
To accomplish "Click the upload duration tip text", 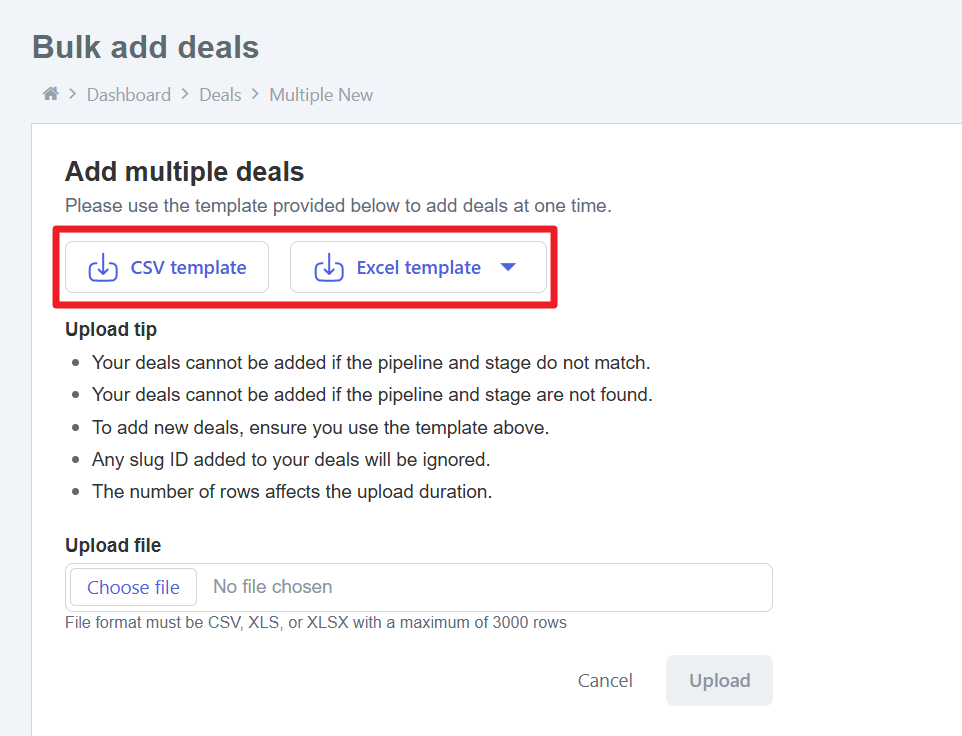I will click(x=292, y=492).
